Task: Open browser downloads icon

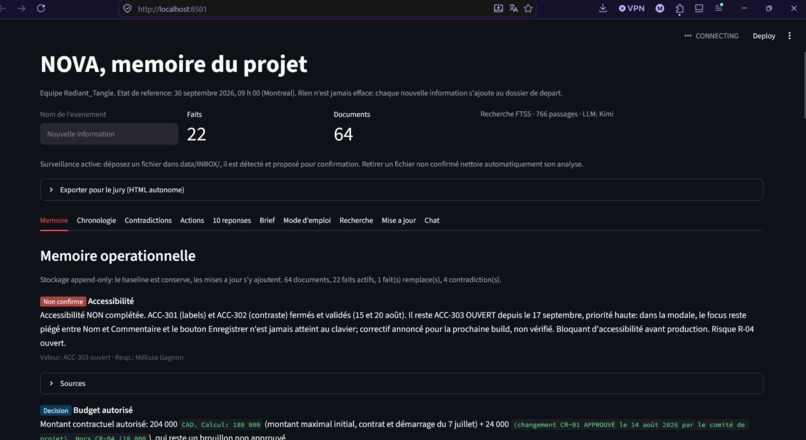Action: click(603, 8)
